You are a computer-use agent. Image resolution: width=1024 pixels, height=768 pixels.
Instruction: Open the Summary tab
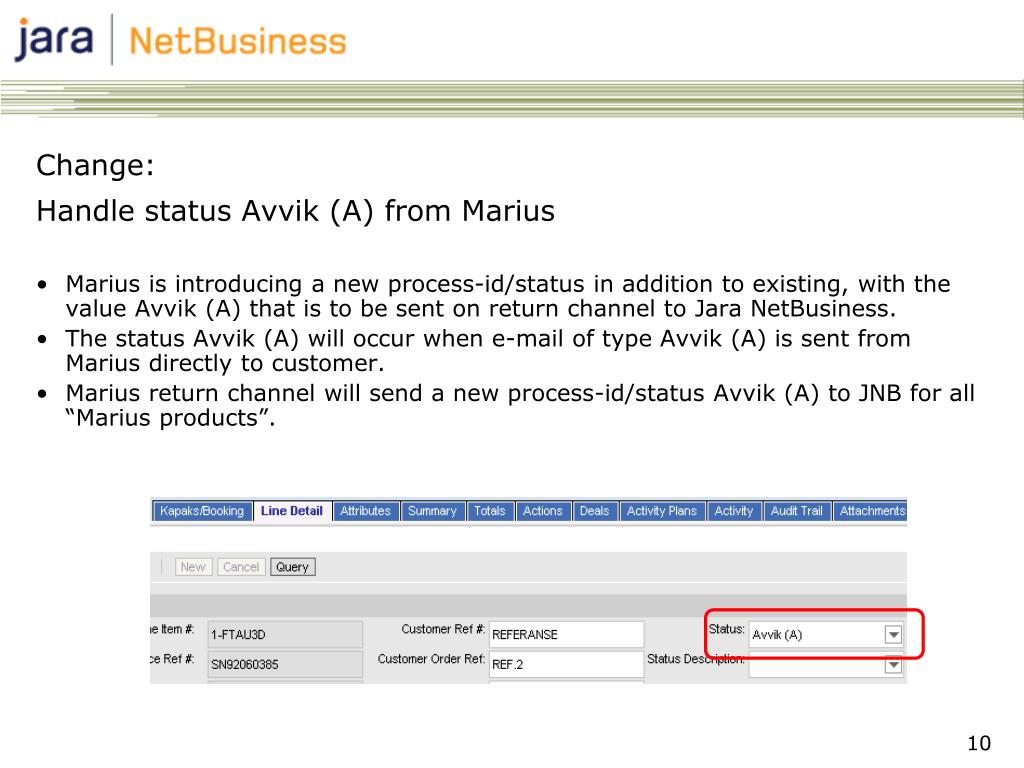(432, 511)
